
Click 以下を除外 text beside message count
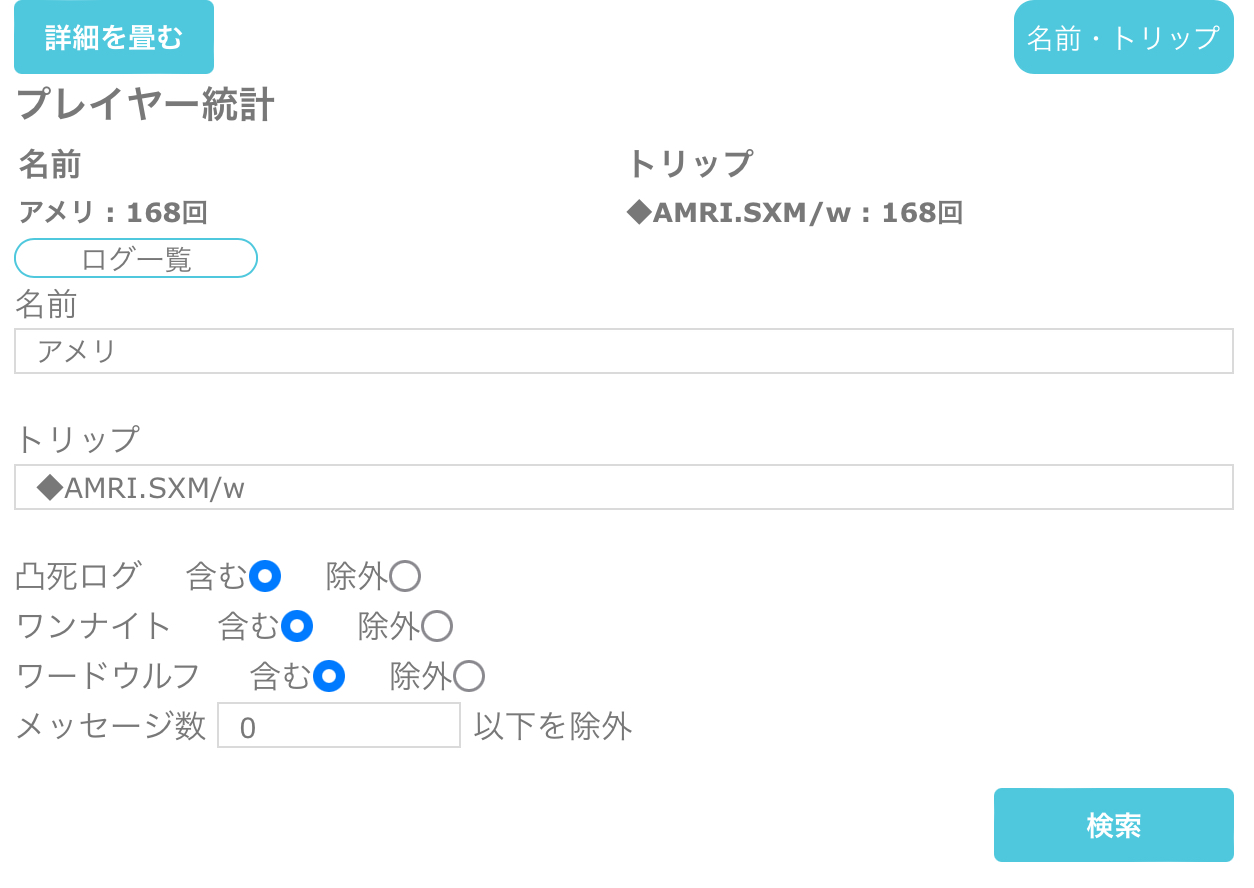553,726
